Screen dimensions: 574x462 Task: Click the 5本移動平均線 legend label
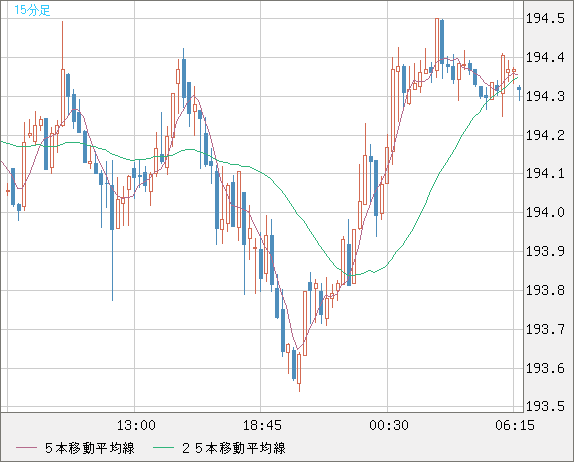pos(90,448)
